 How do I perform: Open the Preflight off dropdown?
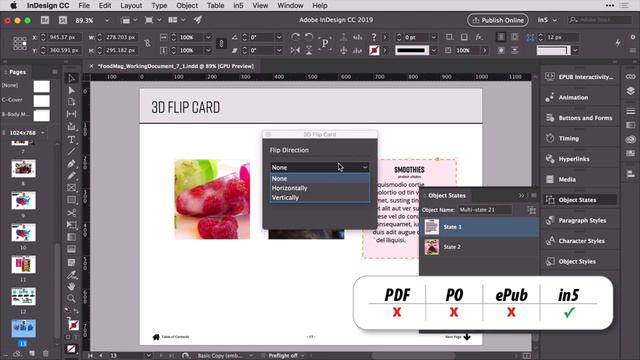tap(302, 356)
